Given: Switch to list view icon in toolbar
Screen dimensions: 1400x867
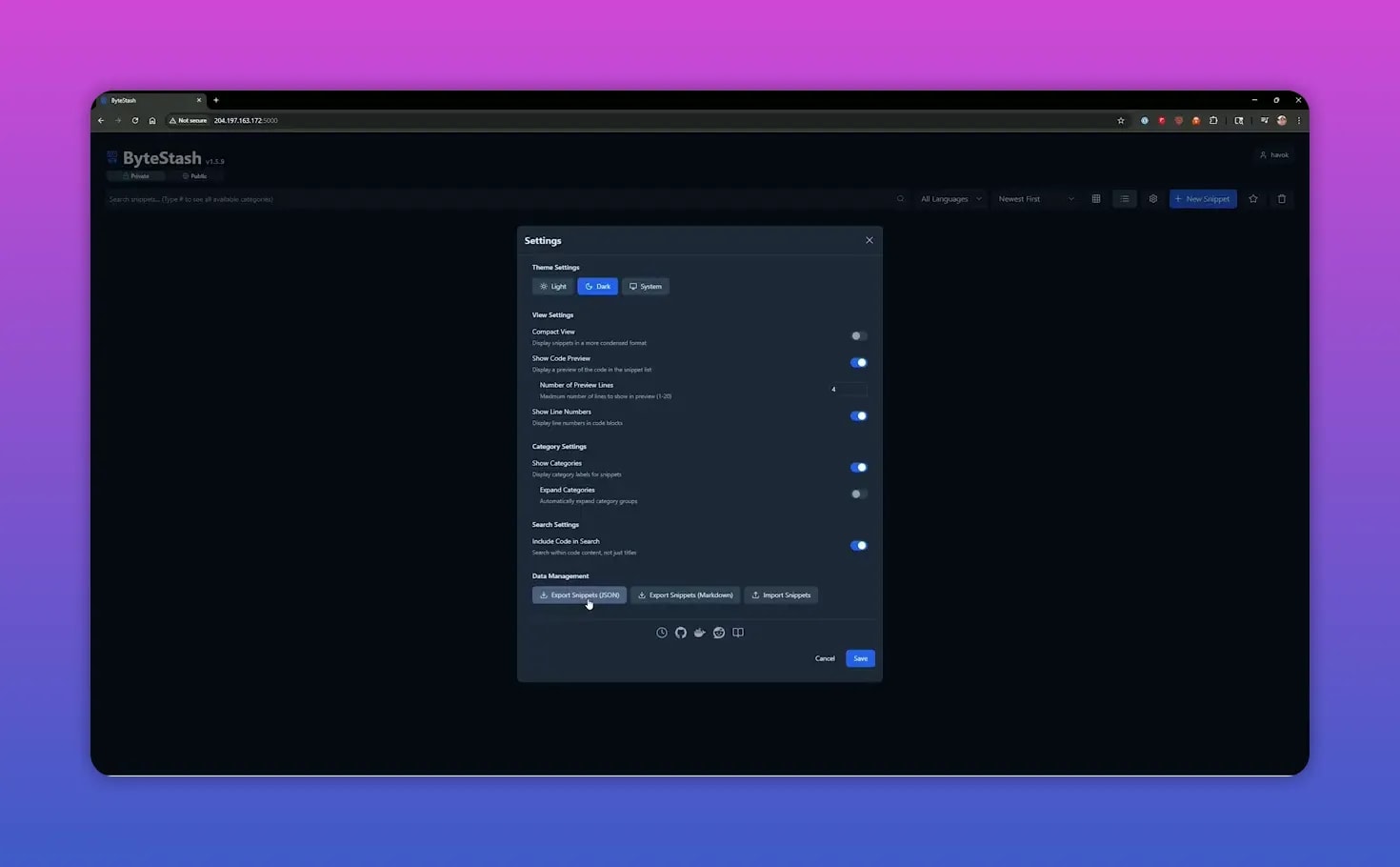Looking at the screenshot, I should 1125,199.
